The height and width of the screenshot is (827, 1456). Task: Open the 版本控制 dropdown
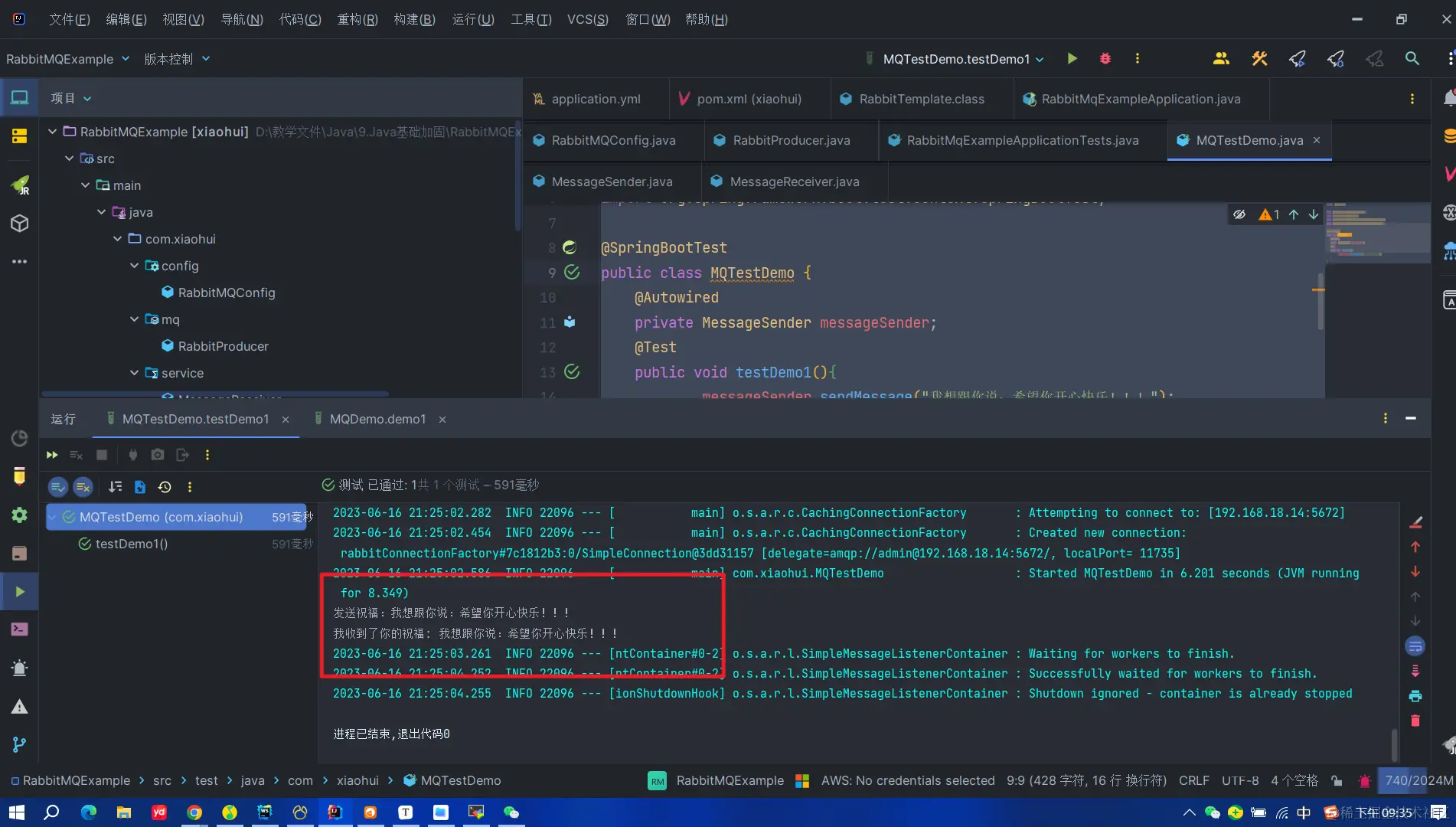coord(177,59)
